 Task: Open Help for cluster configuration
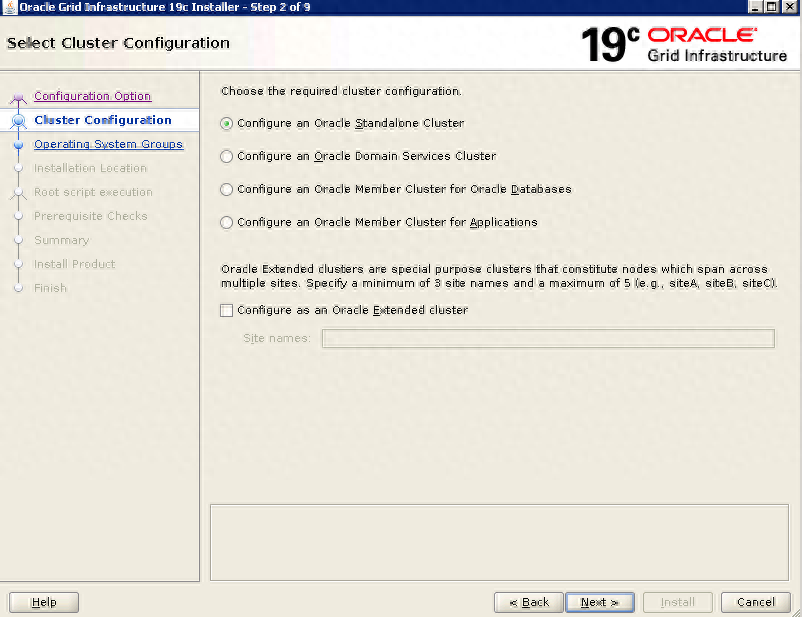[43, 602]
